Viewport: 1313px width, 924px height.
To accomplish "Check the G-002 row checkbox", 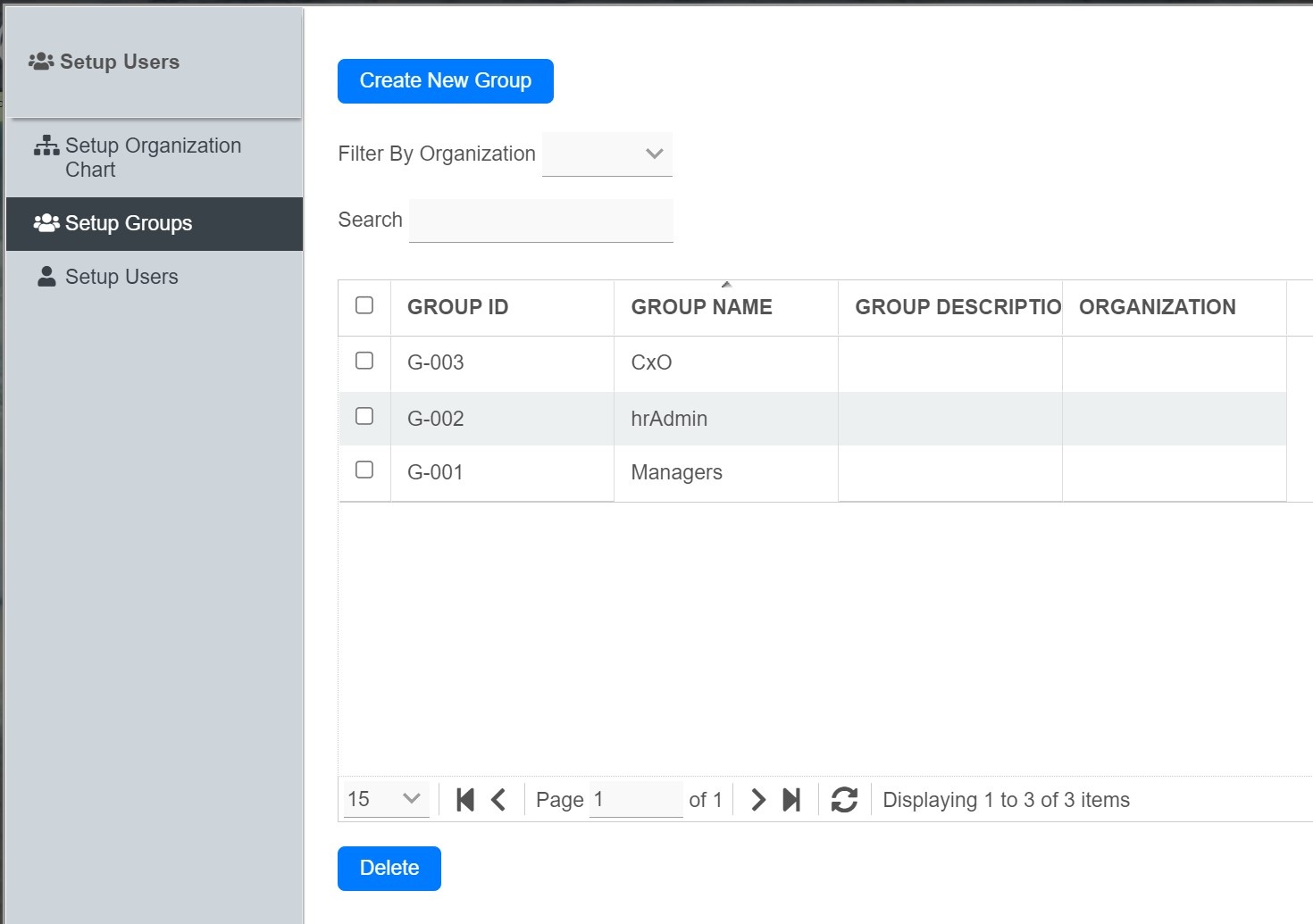I will (x=364, y=416).
